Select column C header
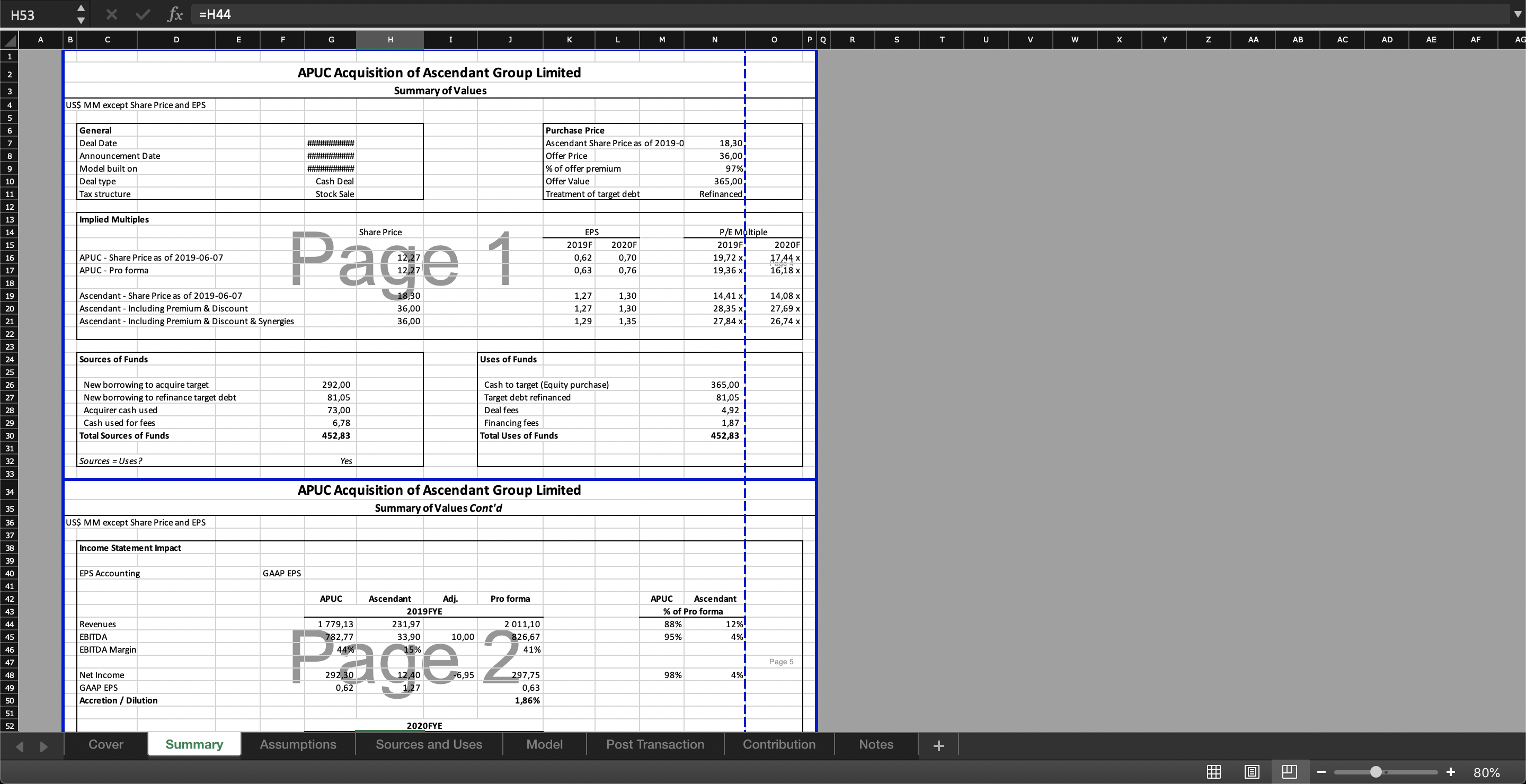Viewport: 1526px width, 784px height. 107,40
